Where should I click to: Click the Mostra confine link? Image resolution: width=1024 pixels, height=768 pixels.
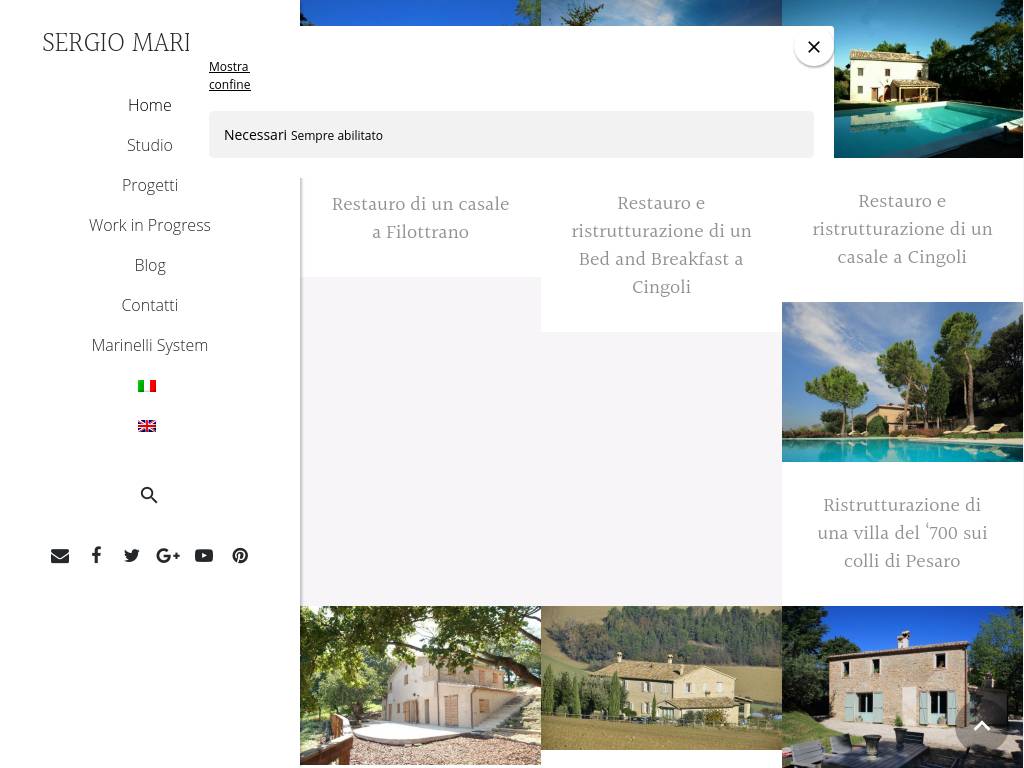point(229,76)
